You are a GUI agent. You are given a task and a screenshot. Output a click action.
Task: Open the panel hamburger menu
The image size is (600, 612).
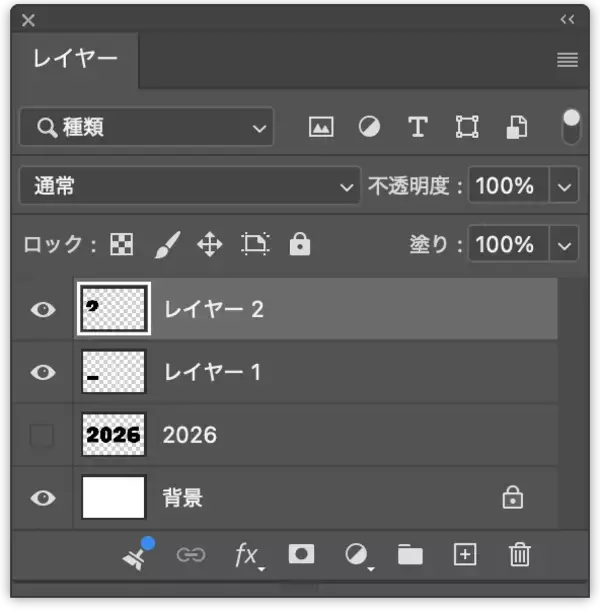tap(567, 60)
